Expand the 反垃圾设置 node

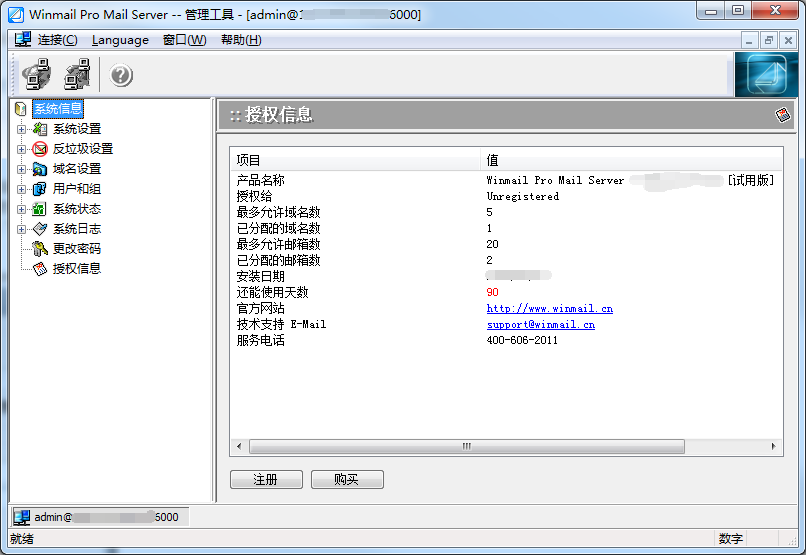click(21, 150)
